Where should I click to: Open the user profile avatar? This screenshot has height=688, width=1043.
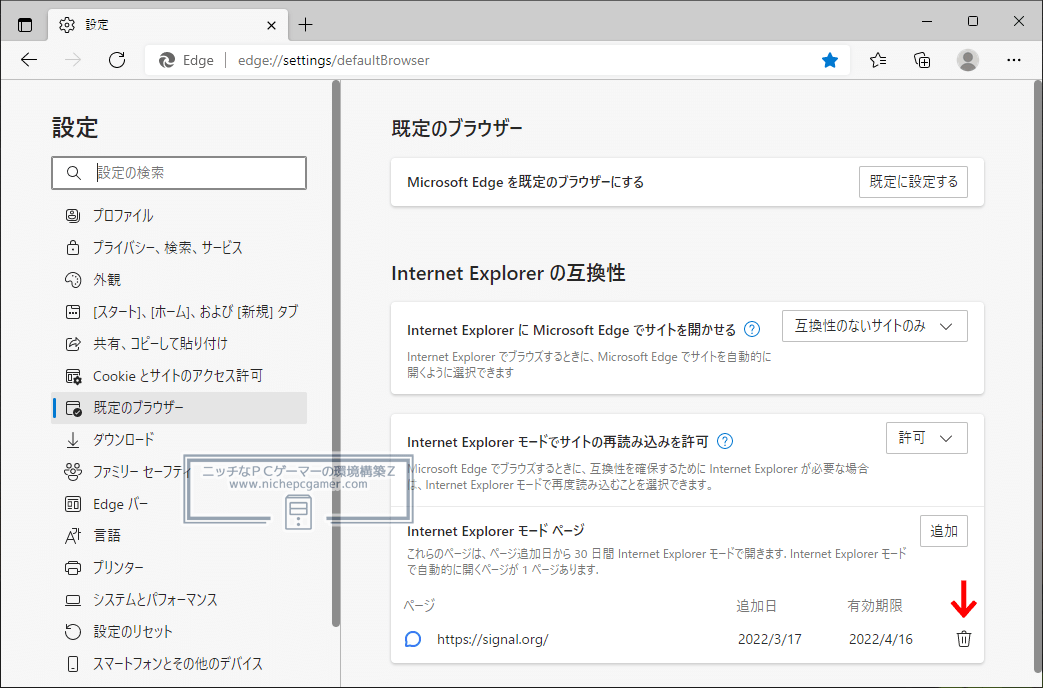pyautogui.click(x=968, y=61)
